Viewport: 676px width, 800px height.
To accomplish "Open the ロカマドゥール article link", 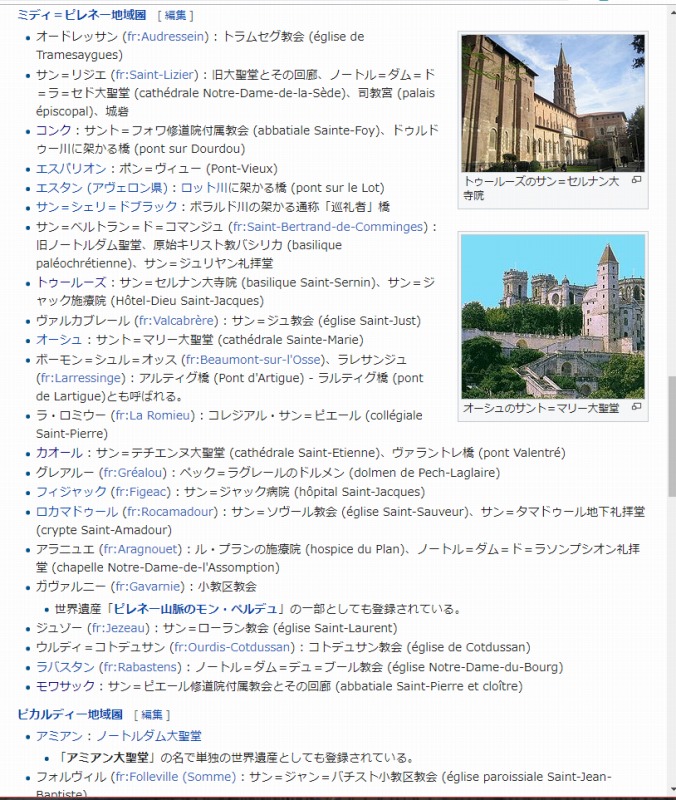I will pos(77,511).
